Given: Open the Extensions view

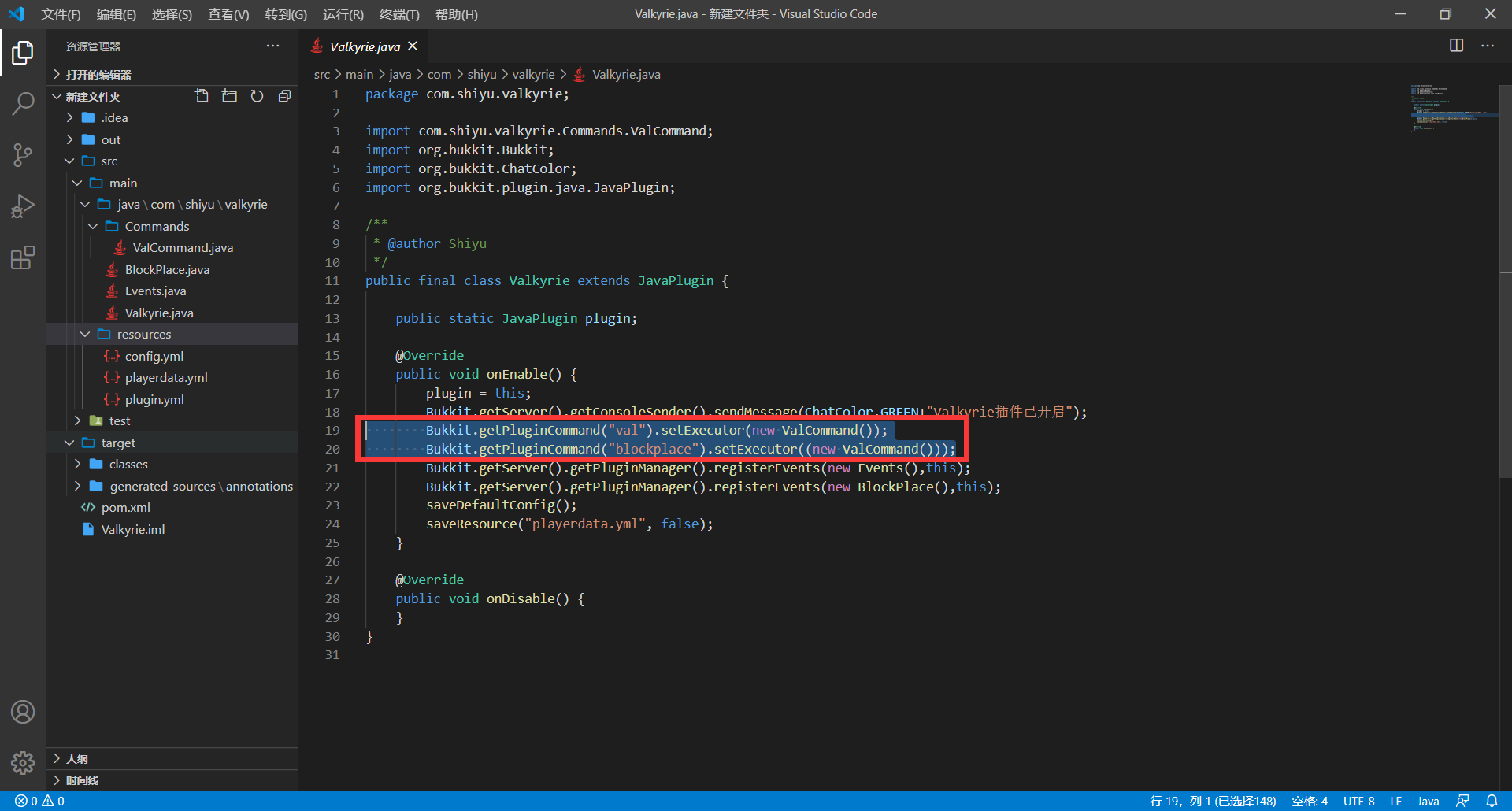Looking at the screenshot, I should 23,257.
